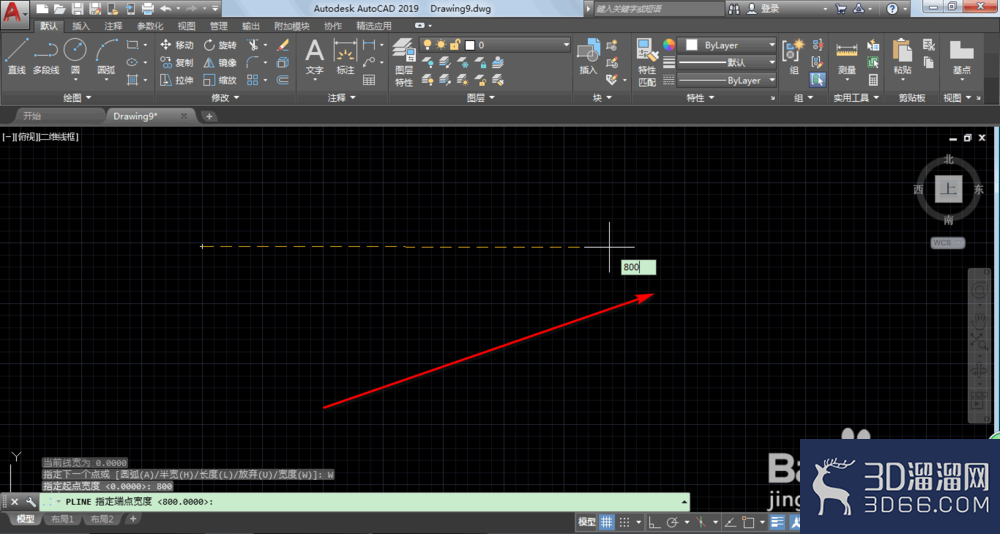Click the Group (组) icon

pos(794,56)
